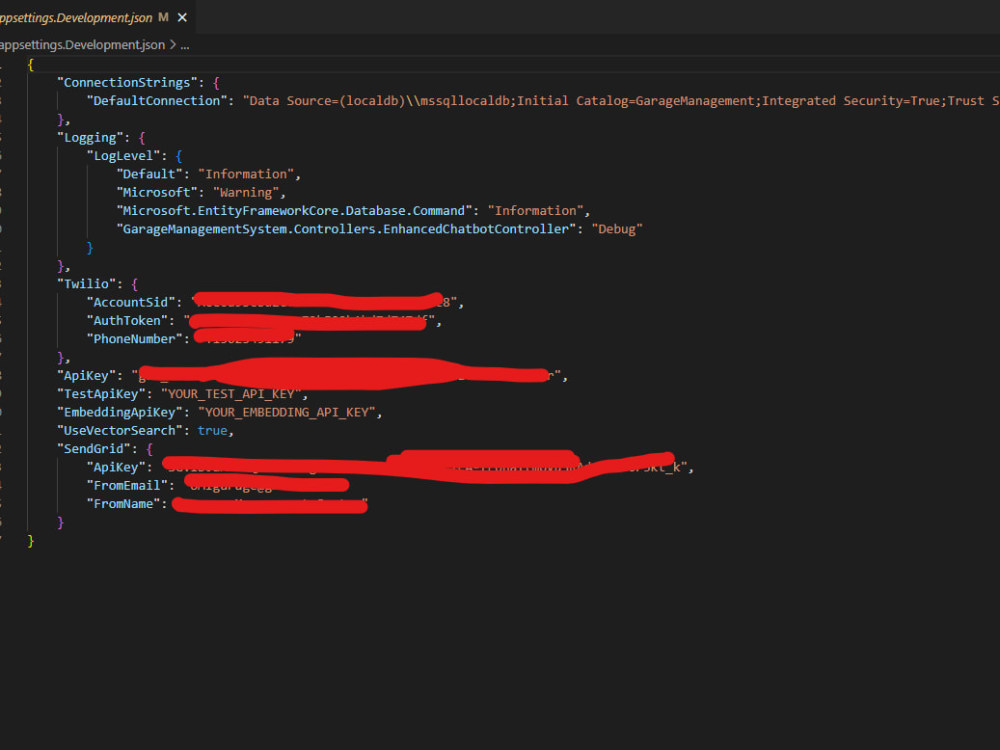Click the first "Information" value for Default
1000x750 pixels.
tap(246, 174)
